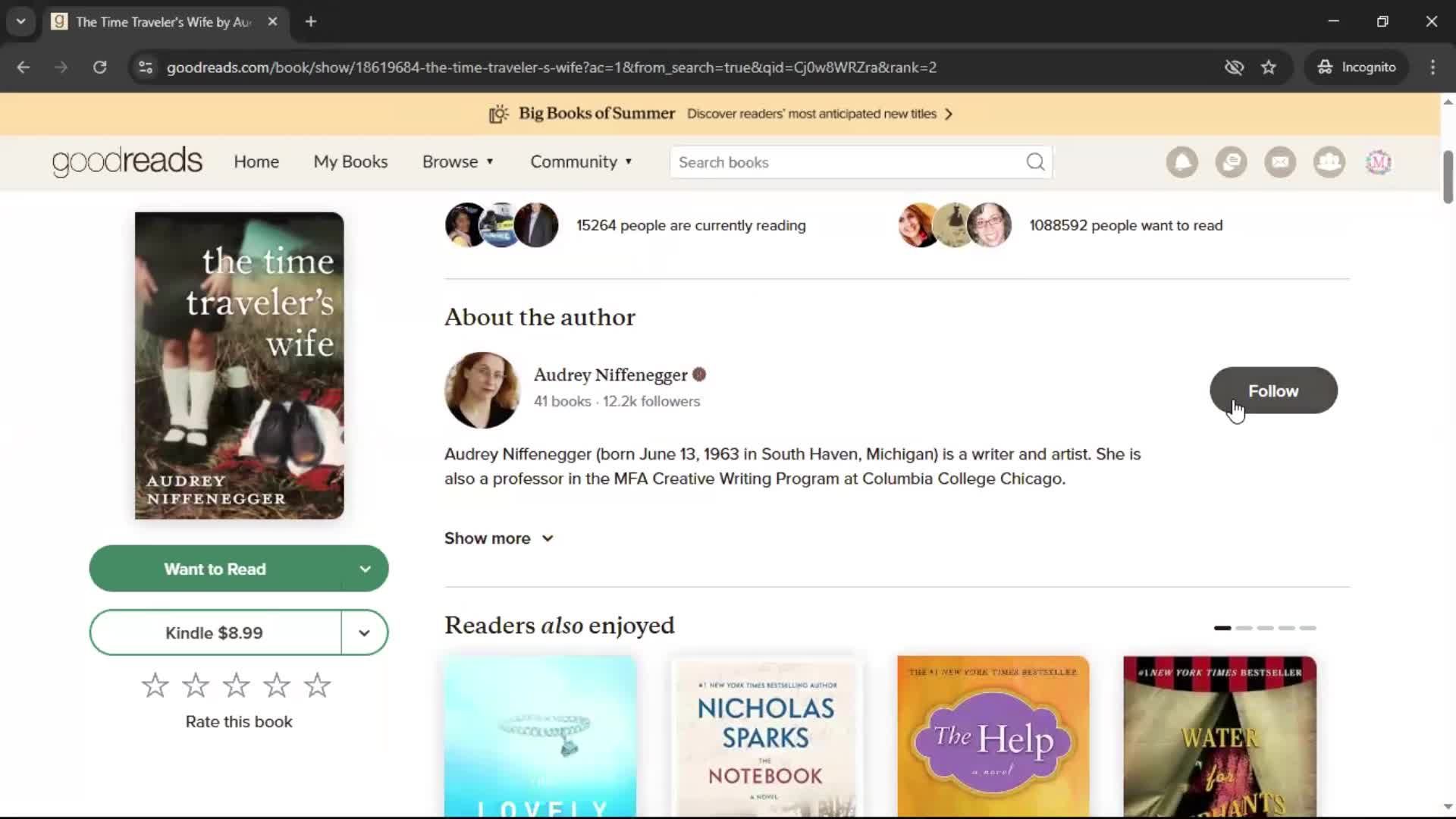Click the Incognito indicator
The image size is (1456, 819).
(x=1357, y=67)
